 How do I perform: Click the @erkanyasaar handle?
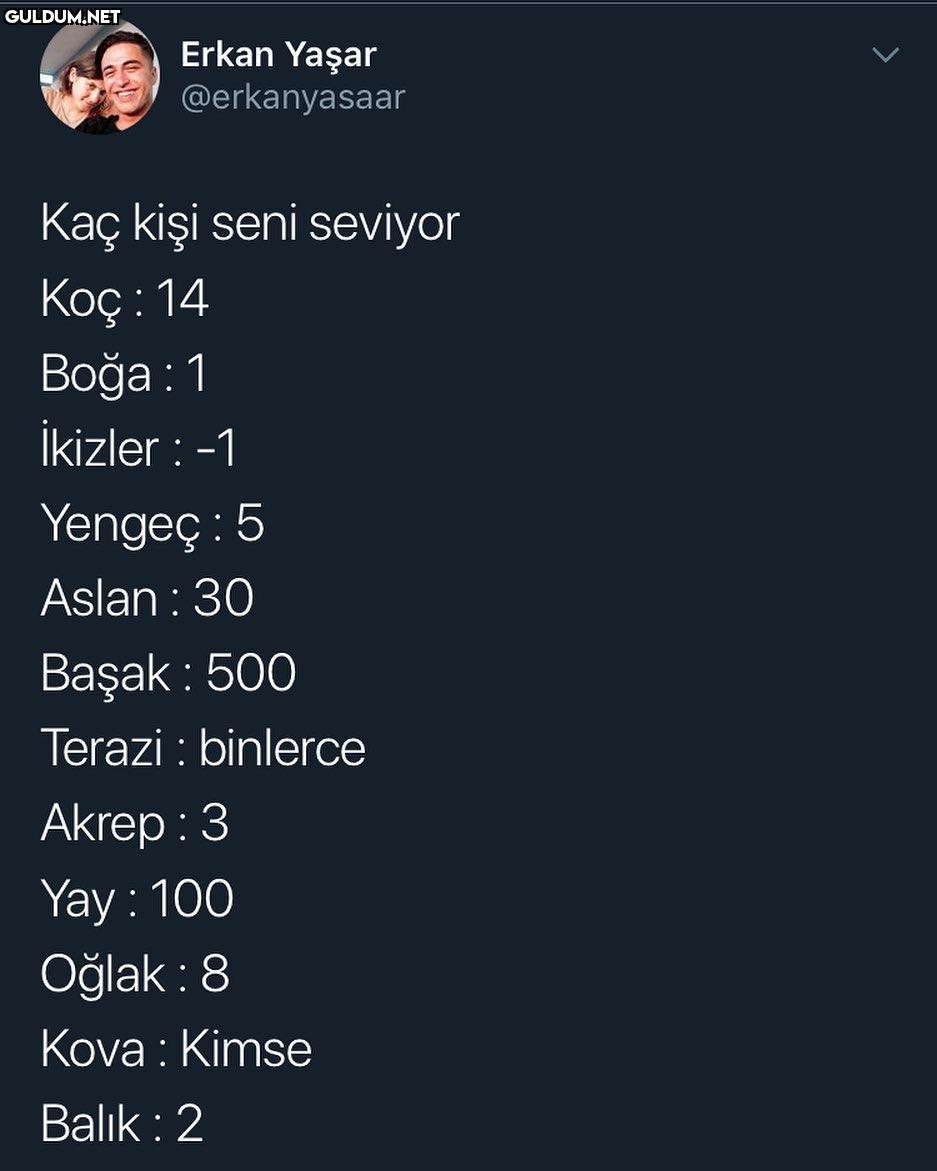pyautogui.click(x=292, y=97)
